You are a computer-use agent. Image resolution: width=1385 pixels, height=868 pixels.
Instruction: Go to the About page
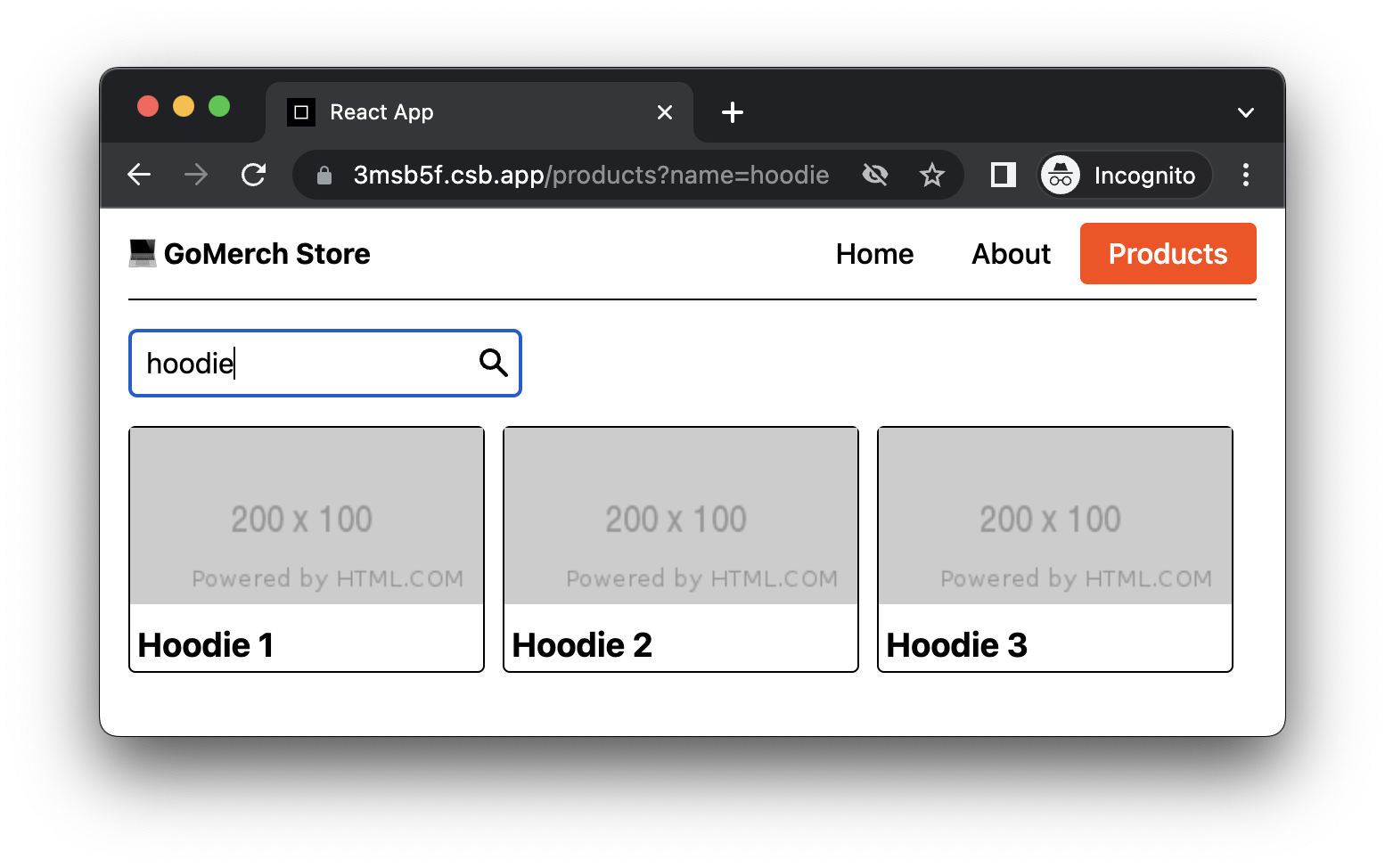[x=1011, y=254]
